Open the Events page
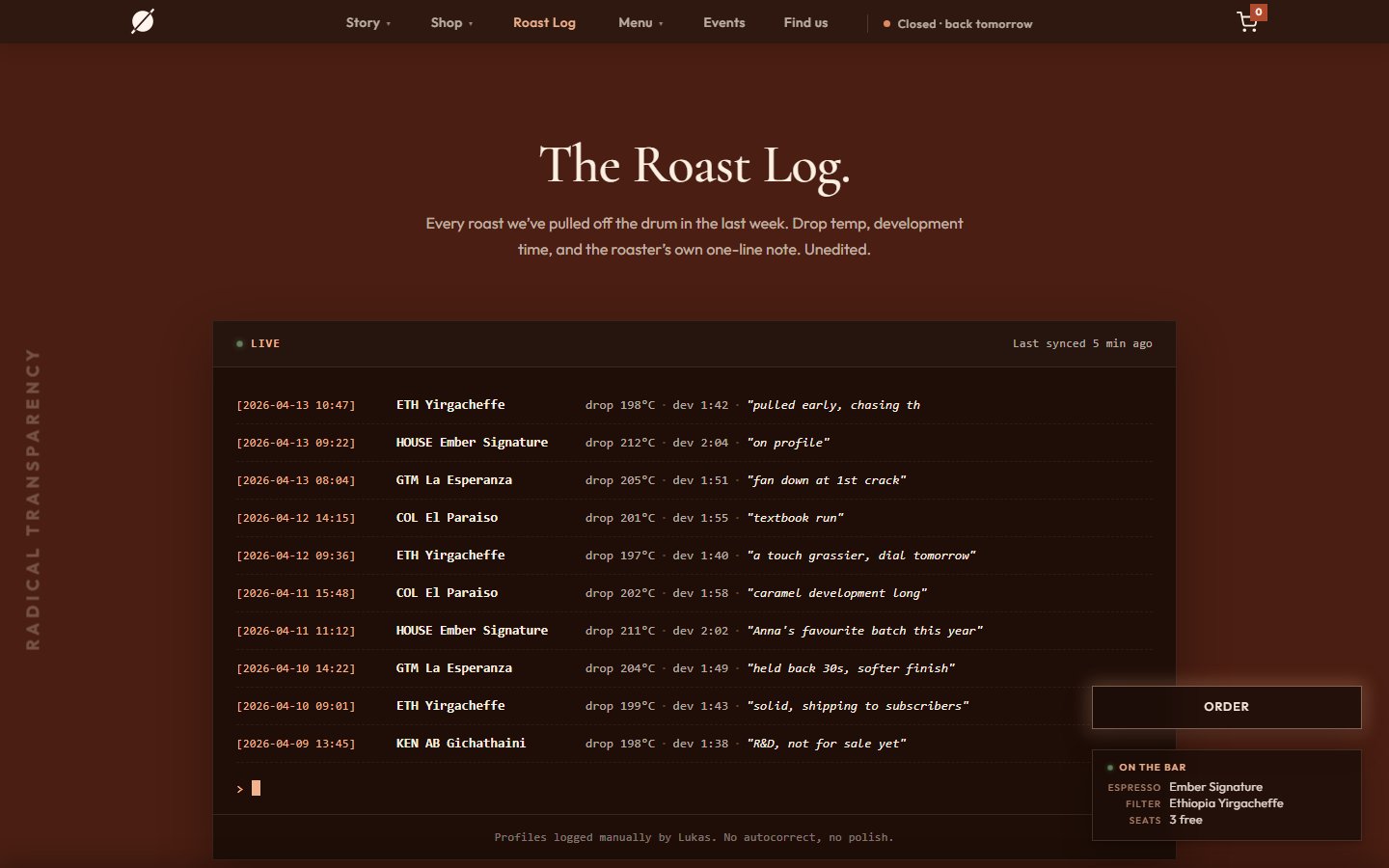This screenshot has height=868, width=1389. click(x=723, y=23)
